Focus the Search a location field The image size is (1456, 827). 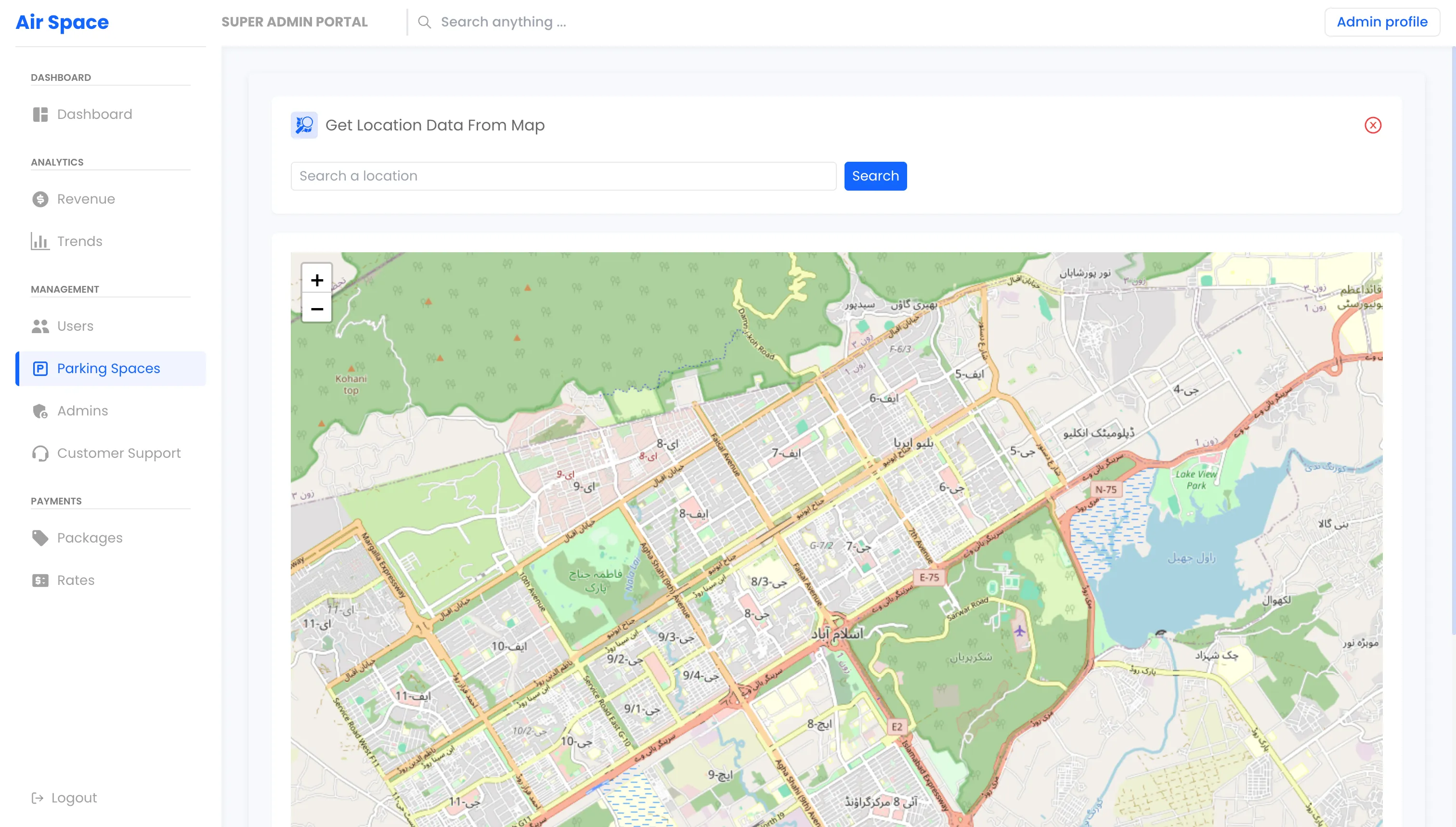coord(563,176)
